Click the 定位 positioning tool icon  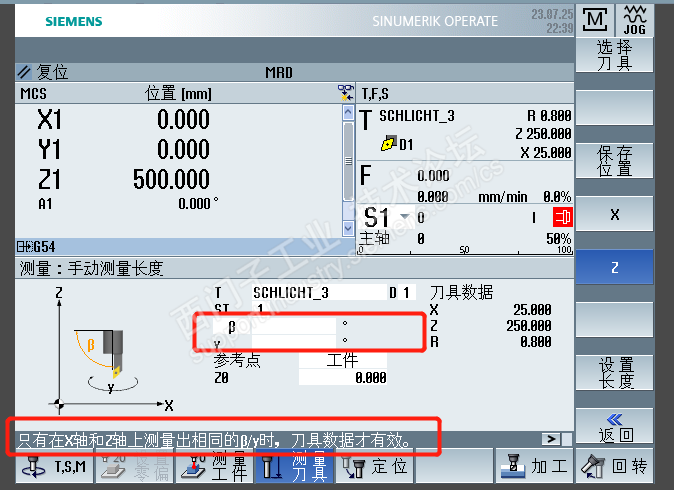(353, 466)
